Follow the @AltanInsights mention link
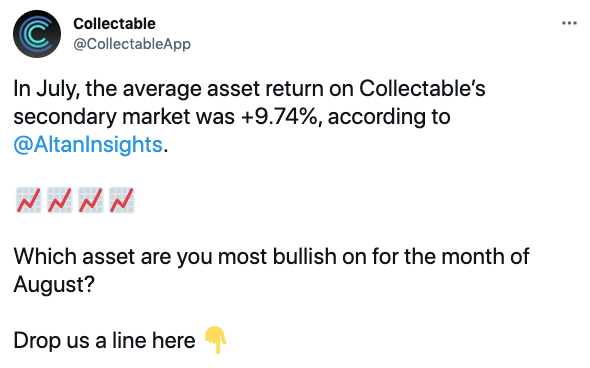 pos(88,144)
